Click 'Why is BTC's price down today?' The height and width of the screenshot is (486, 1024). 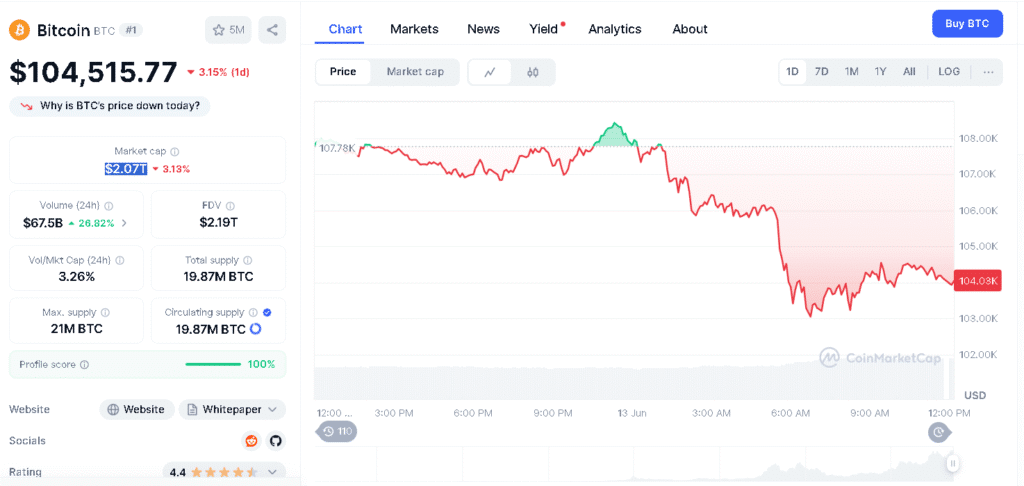tap(110, 106)
